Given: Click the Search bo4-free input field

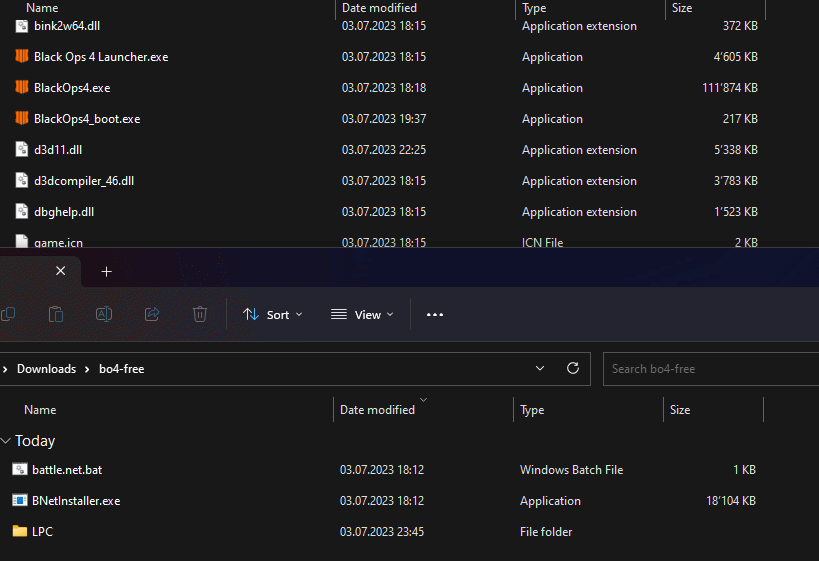Looking at the screenshot, I should tap(710, 369).
